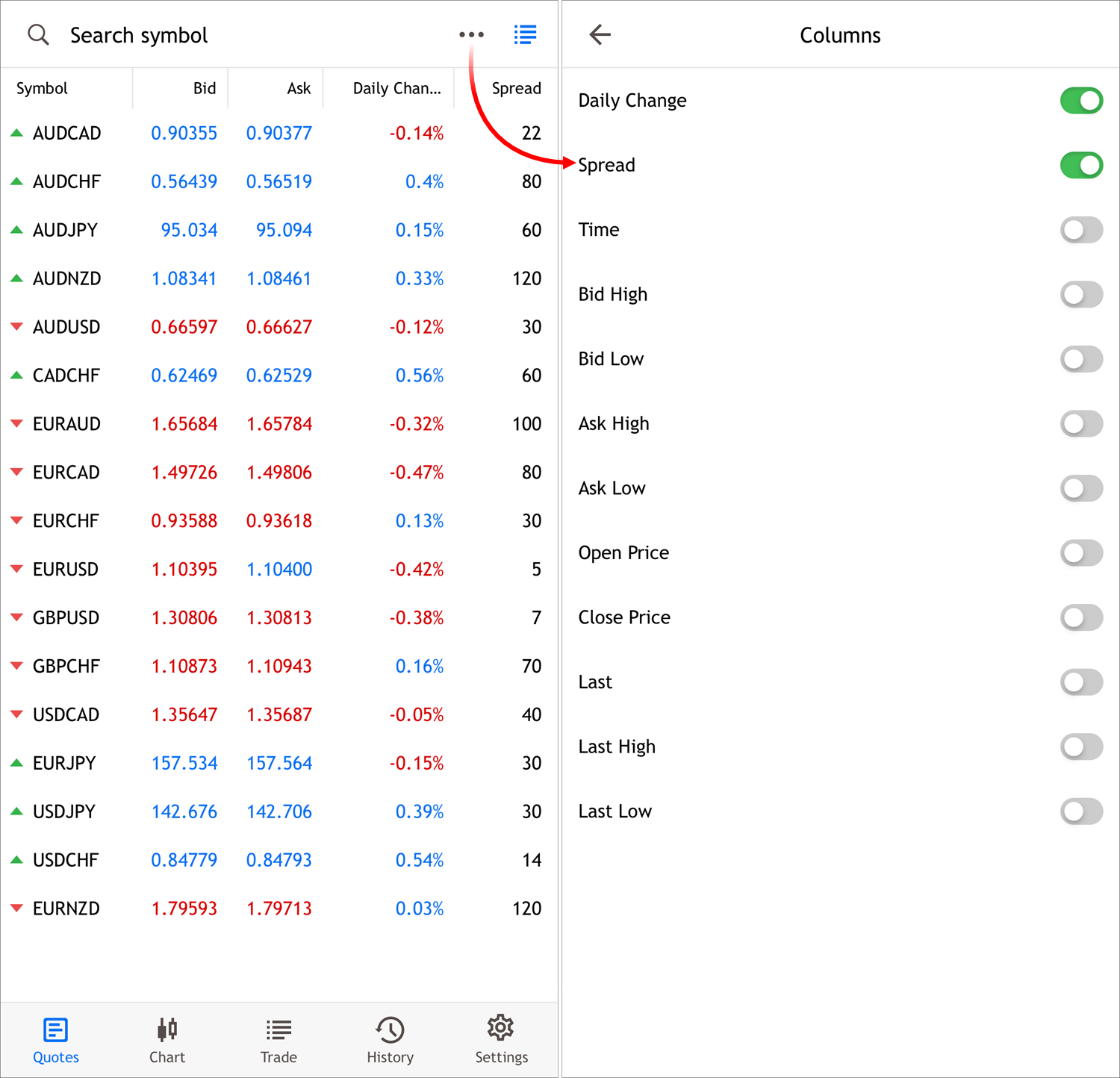Viewport: 1120px width, 1078px height.
Task: Select the Quotes tab icon
Action: point(55,1039)
